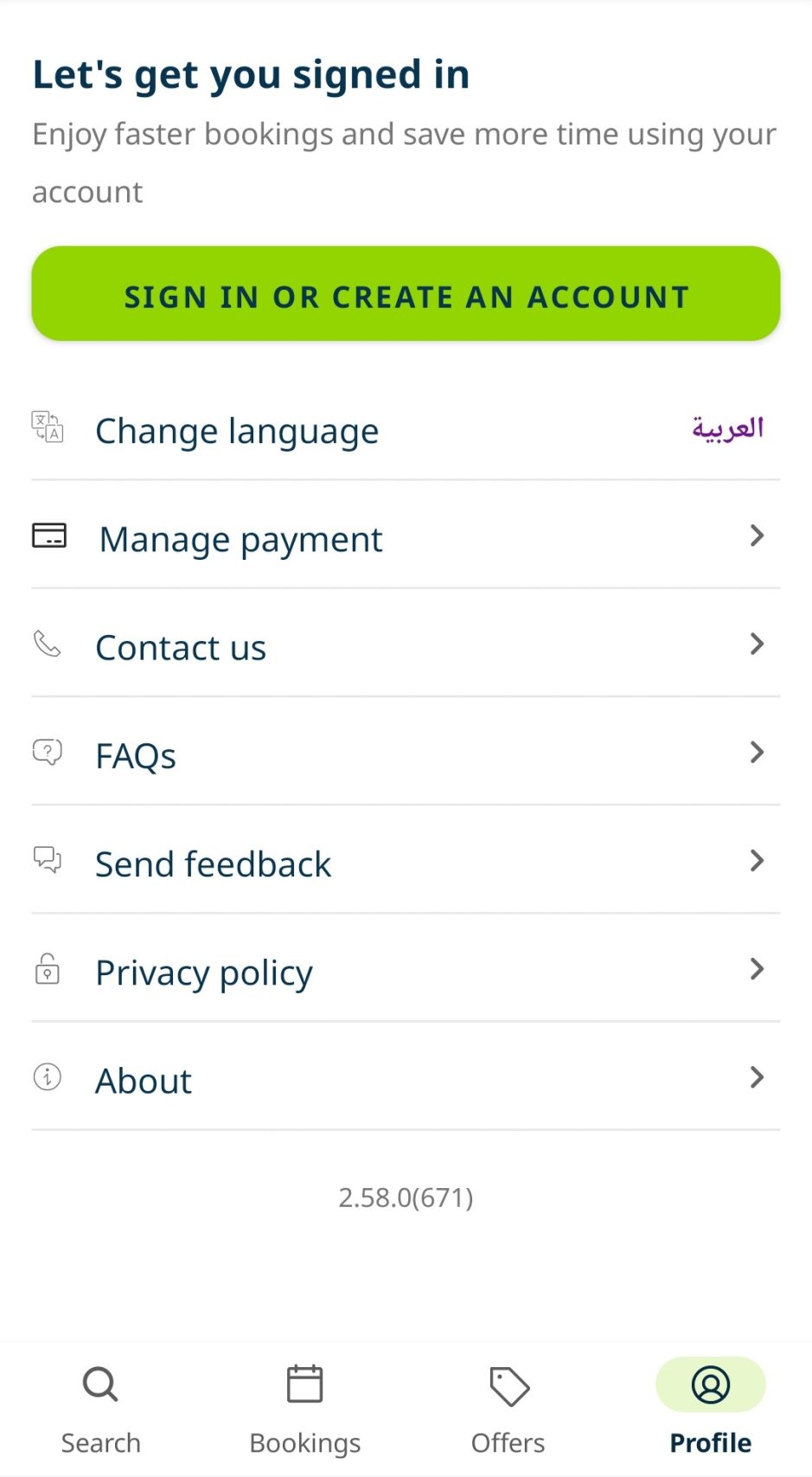This screenshot has width=812, height=1477.
Task: Tap the question bubble FAQs icon
Action: pyautogui.click(x=48, y=752)
